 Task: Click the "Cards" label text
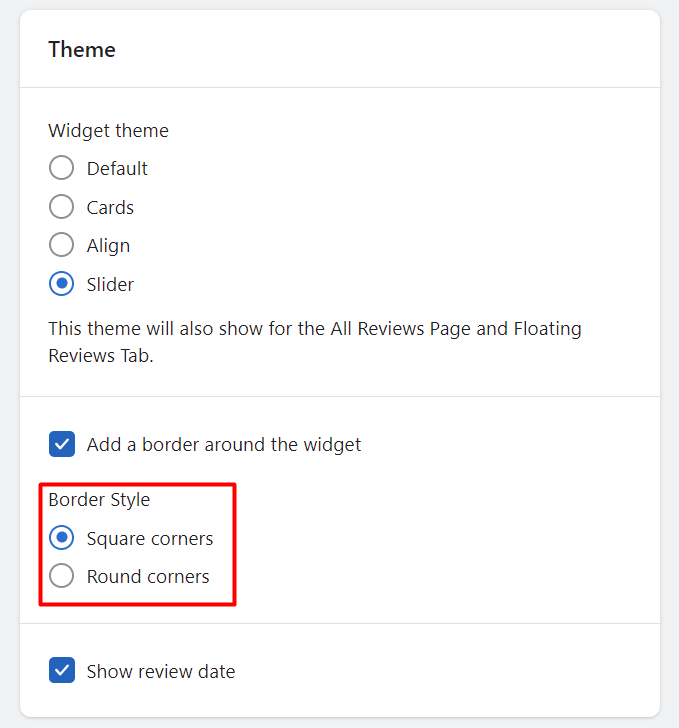(x=110, y=207)
